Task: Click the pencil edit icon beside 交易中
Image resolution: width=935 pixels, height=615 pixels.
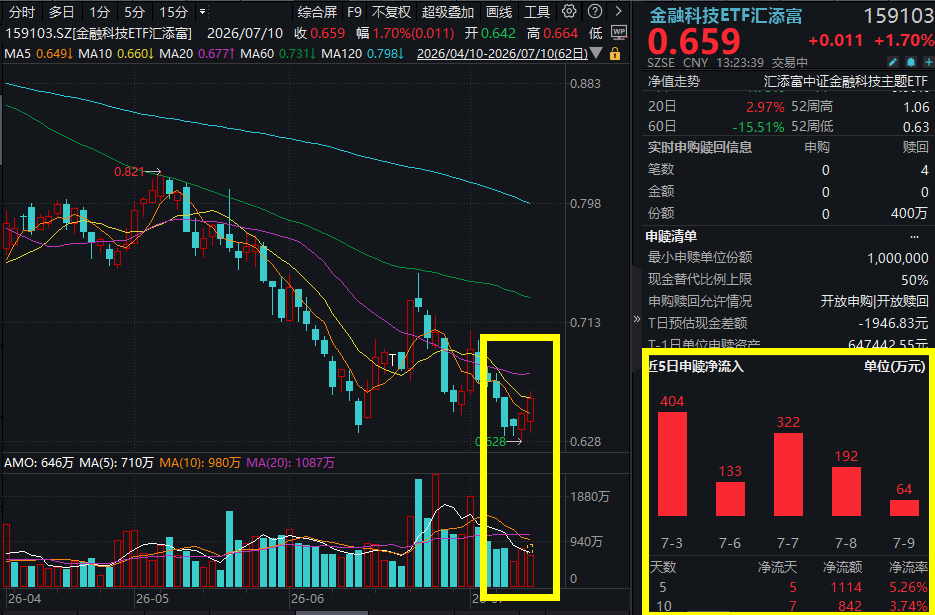Action: pos(893,62)
